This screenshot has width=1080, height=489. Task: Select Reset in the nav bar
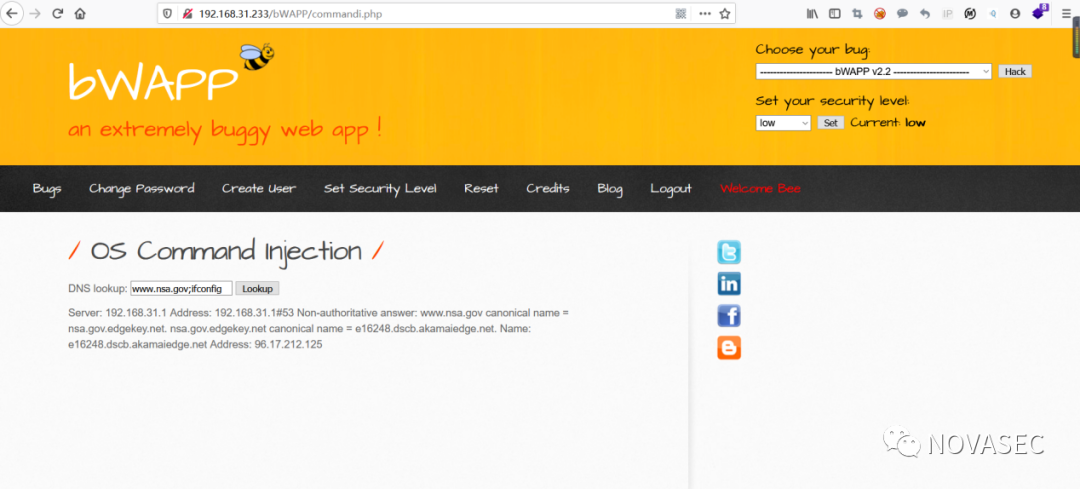click(481, 189)
